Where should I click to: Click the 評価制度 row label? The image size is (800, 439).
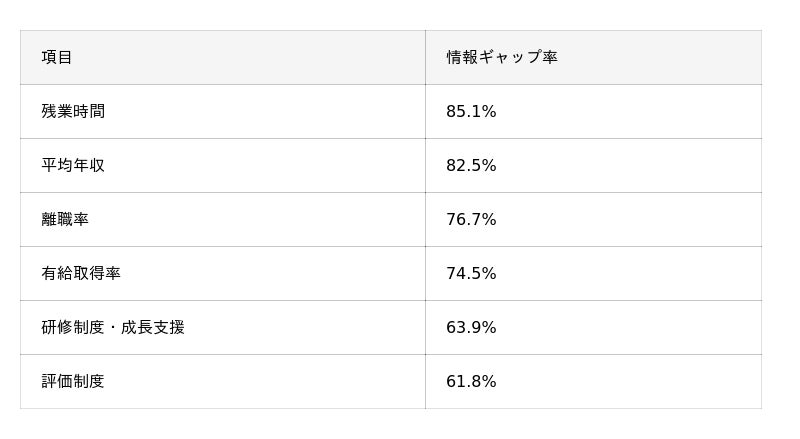pyautogui.click(x=73, y=382)
